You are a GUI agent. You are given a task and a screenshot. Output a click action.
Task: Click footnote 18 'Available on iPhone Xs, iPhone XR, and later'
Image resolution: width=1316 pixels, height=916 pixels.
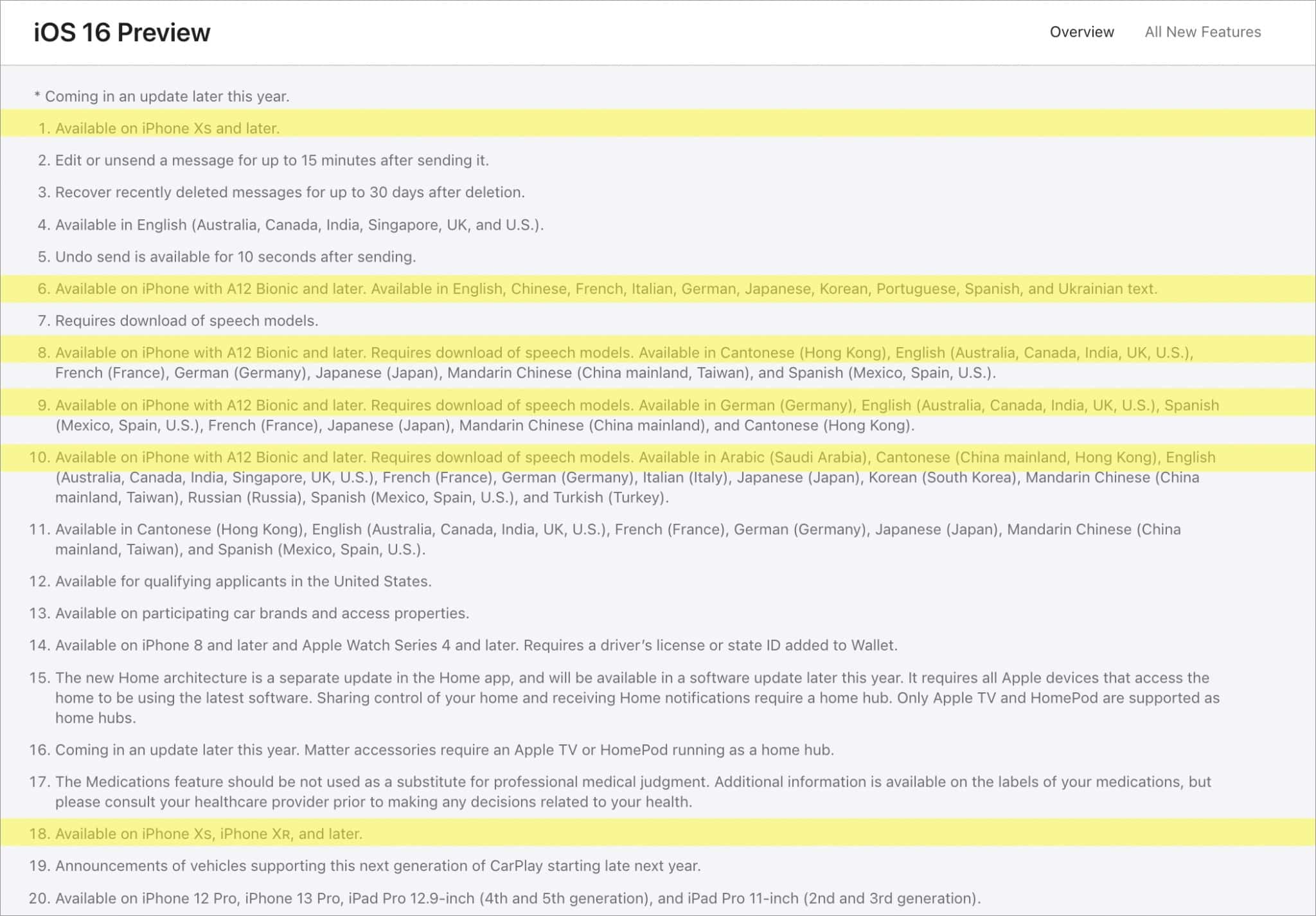(x=195, y=834)
